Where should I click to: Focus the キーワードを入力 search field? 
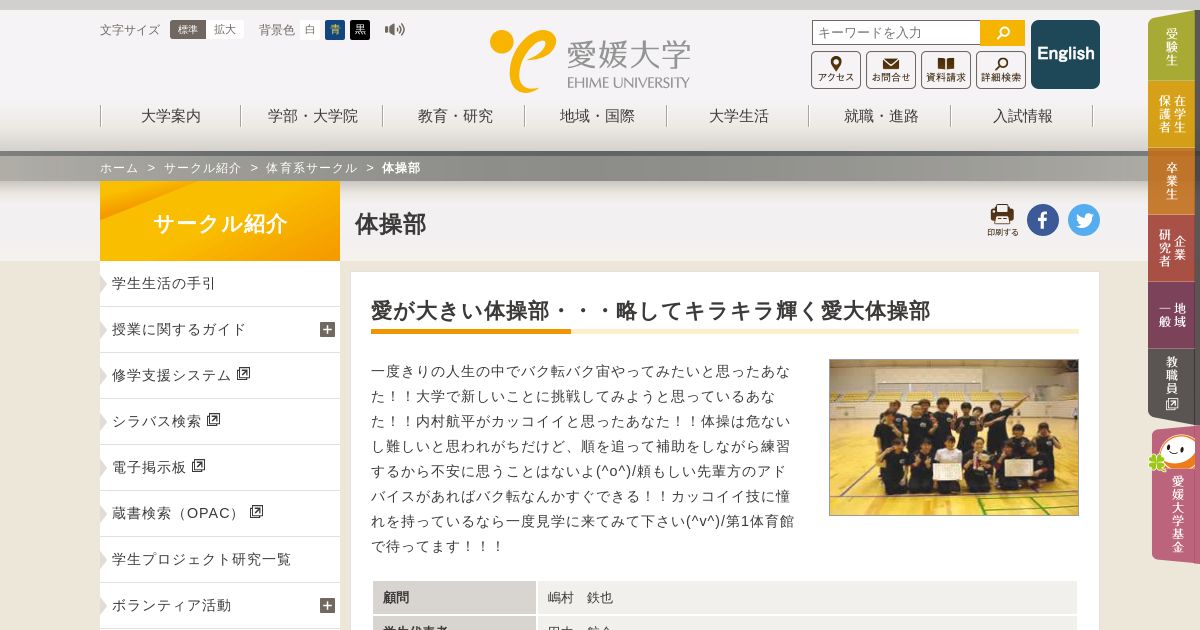click(x=896, y=33)
